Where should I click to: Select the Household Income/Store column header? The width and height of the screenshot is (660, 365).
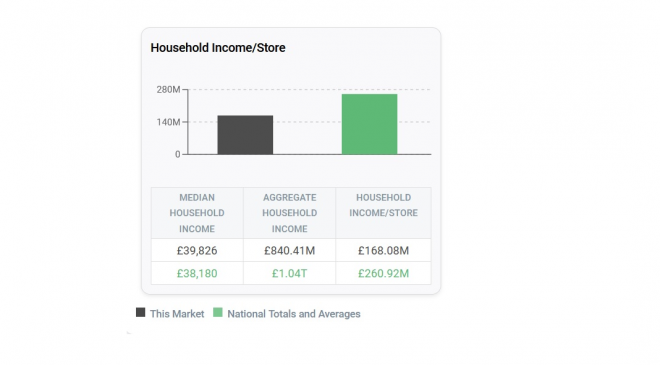click(383, 213)
